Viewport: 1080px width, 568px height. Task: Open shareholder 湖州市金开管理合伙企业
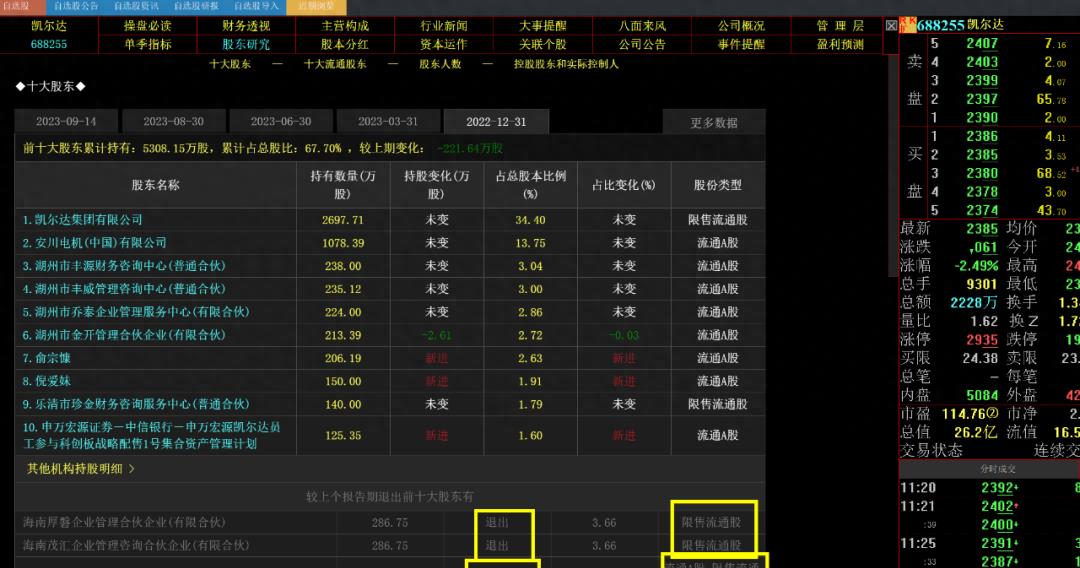point(124,335)
